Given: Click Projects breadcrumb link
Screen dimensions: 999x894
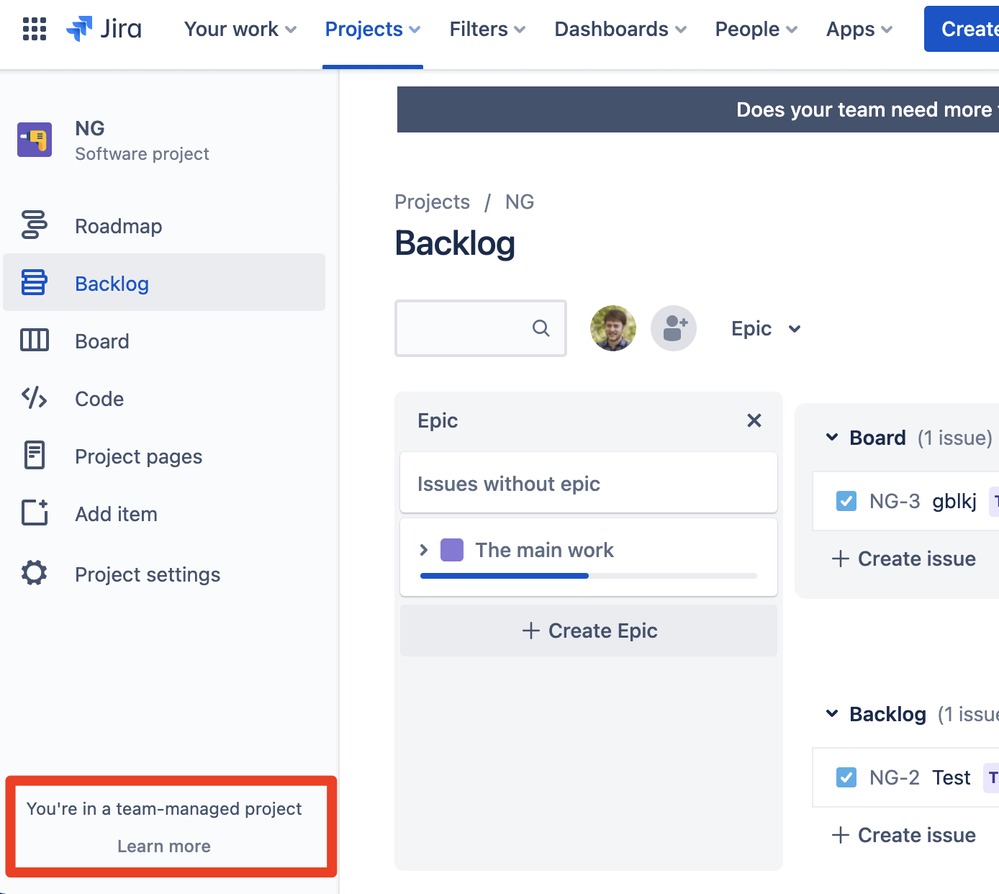Looking at the screenshot, I should pos(432,202).
